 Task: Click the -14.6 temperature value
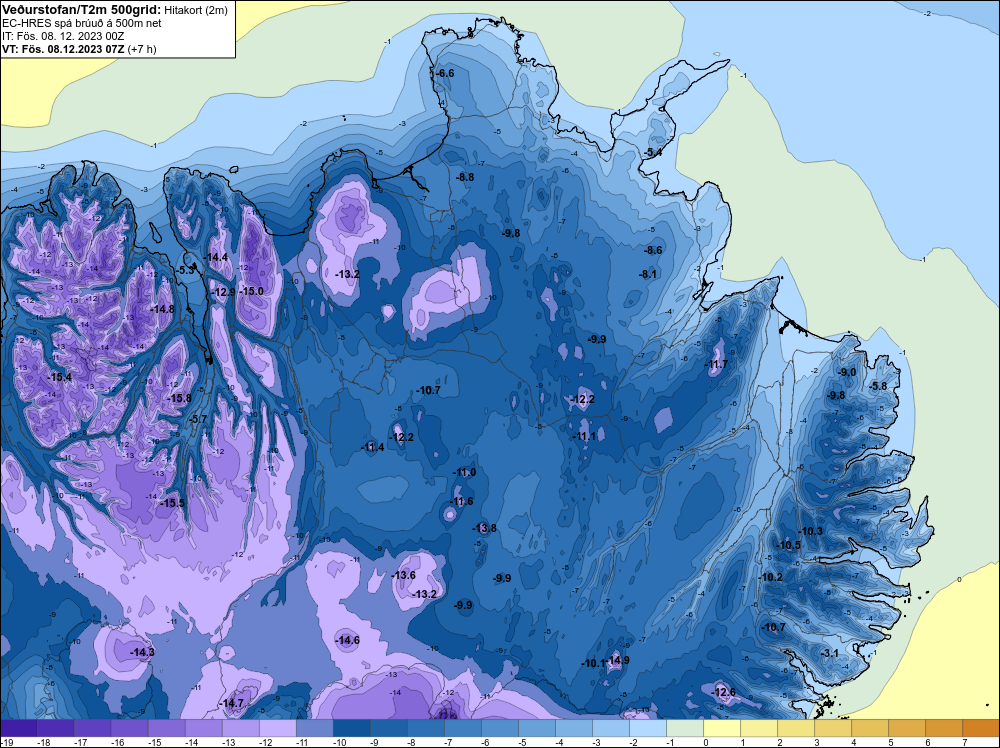click(348, 640)
